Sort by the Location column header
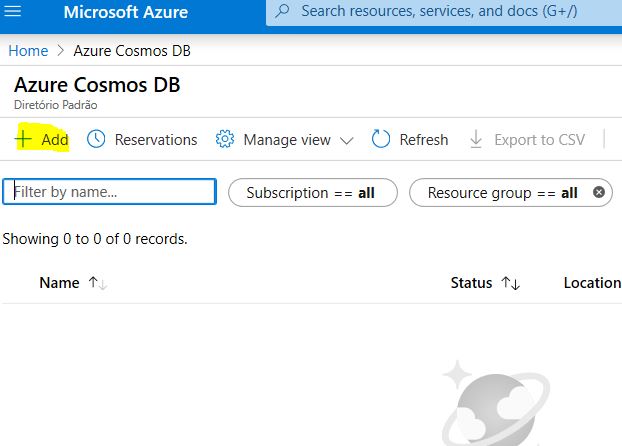 tap(593, 283)
